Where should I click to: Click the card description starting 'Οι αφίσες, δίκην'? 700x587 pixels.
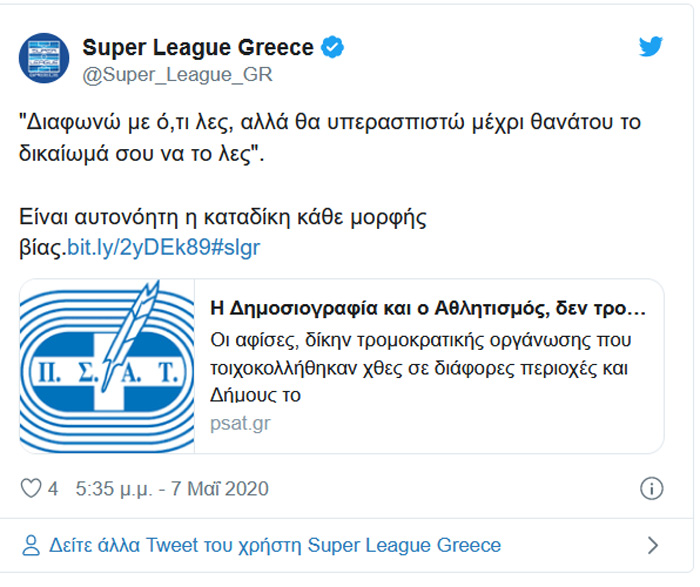click(x=420, y=367)
